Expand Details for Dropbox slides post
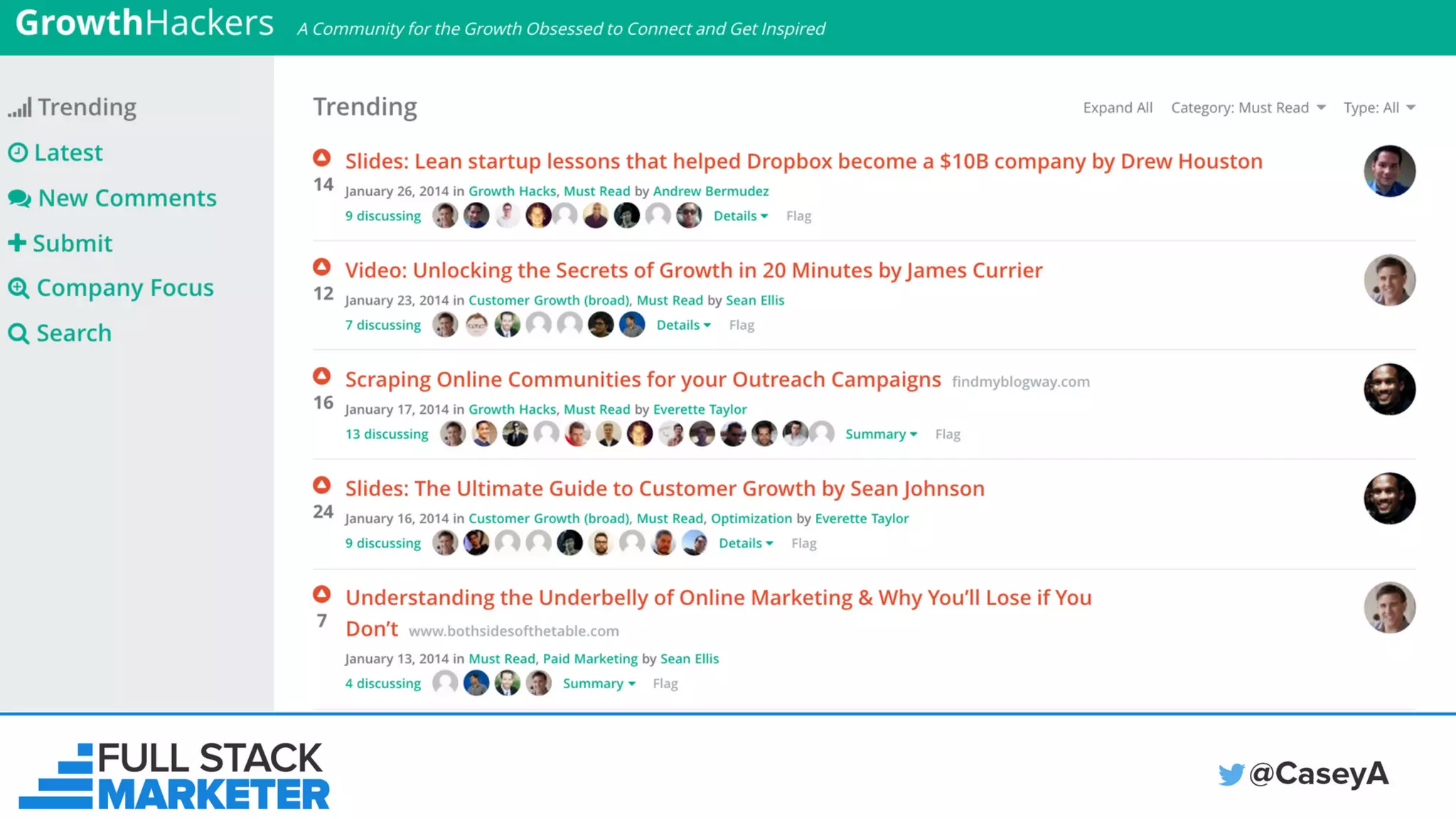 pyautogui.click(x=740, y=216)
